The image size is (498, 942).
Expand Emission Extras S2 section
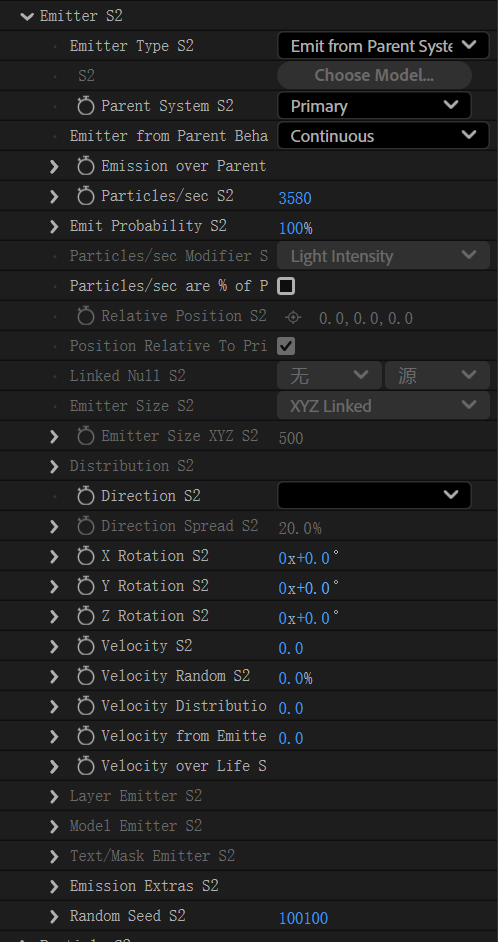click(54, 887)
